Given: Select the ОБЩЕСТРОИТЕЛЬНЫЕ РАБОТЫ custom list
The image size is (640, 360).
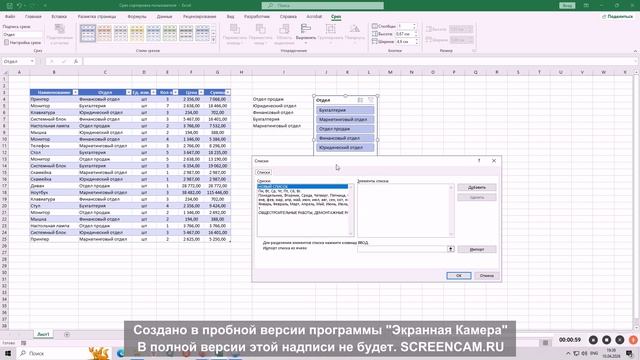Looking at the screenshot, I should (x=302, y=213).
